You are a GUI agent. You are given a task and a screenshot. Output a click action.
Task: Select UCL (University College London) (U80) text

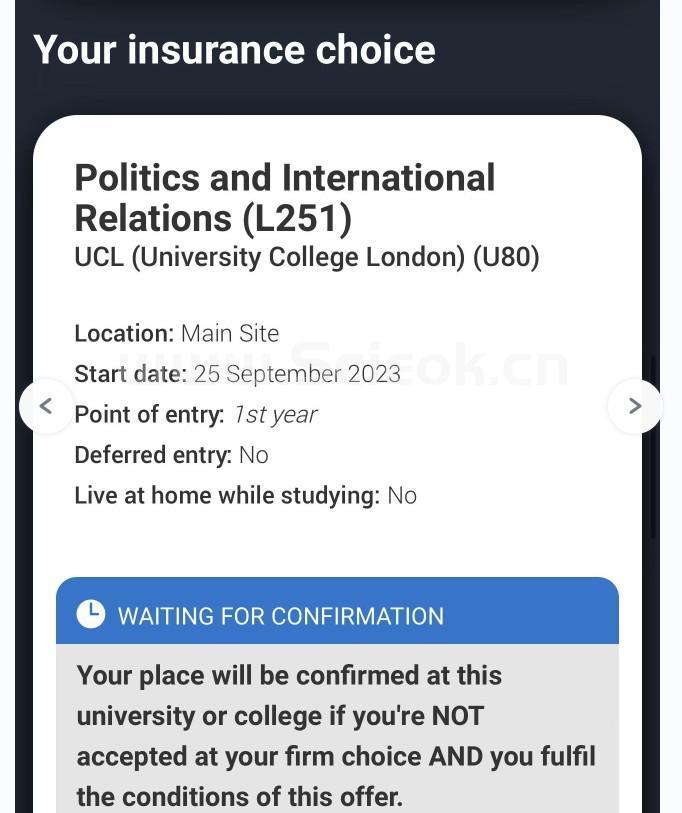307,258
